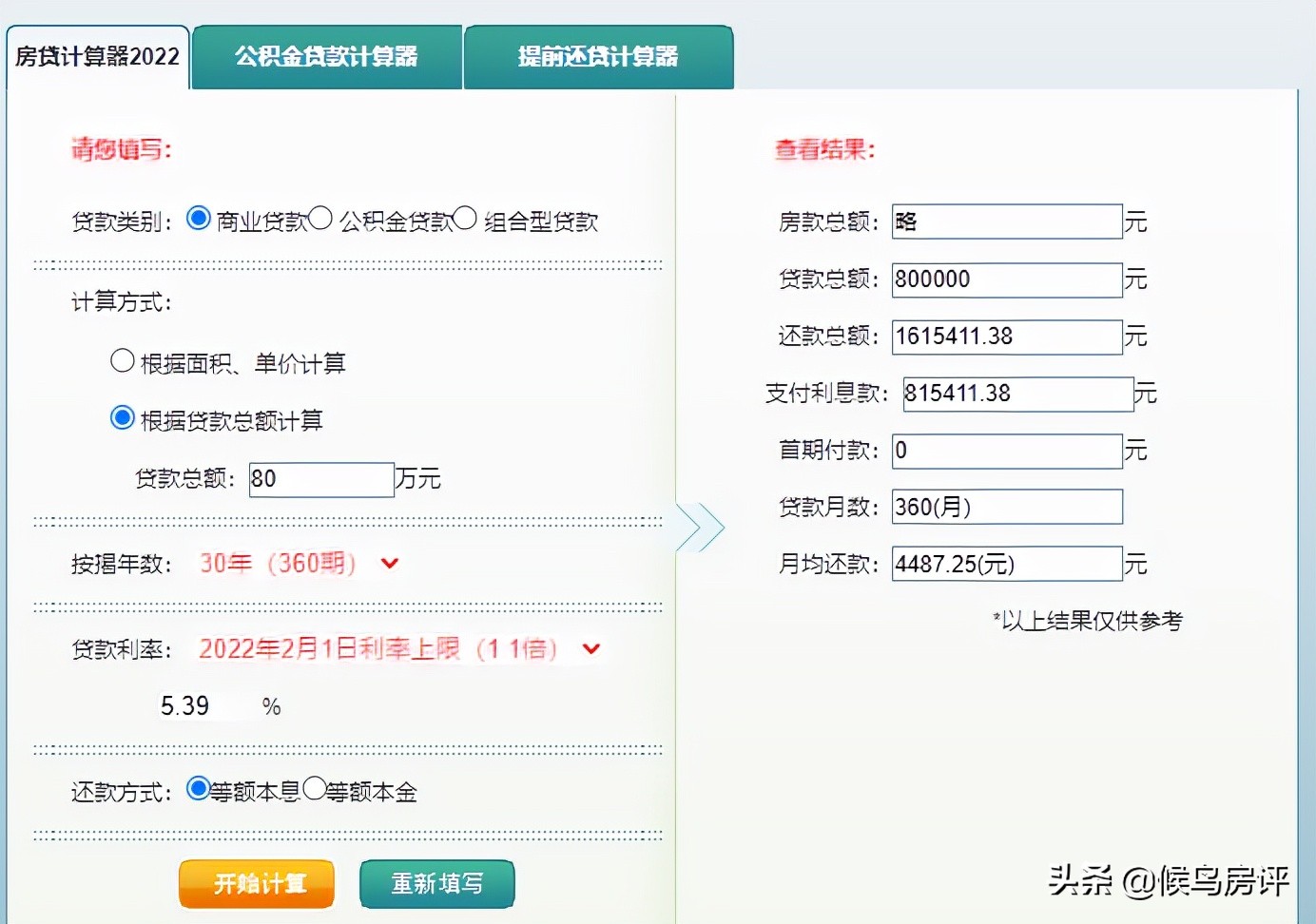Open the 提前还贷计算器 tab

point(597,57)
